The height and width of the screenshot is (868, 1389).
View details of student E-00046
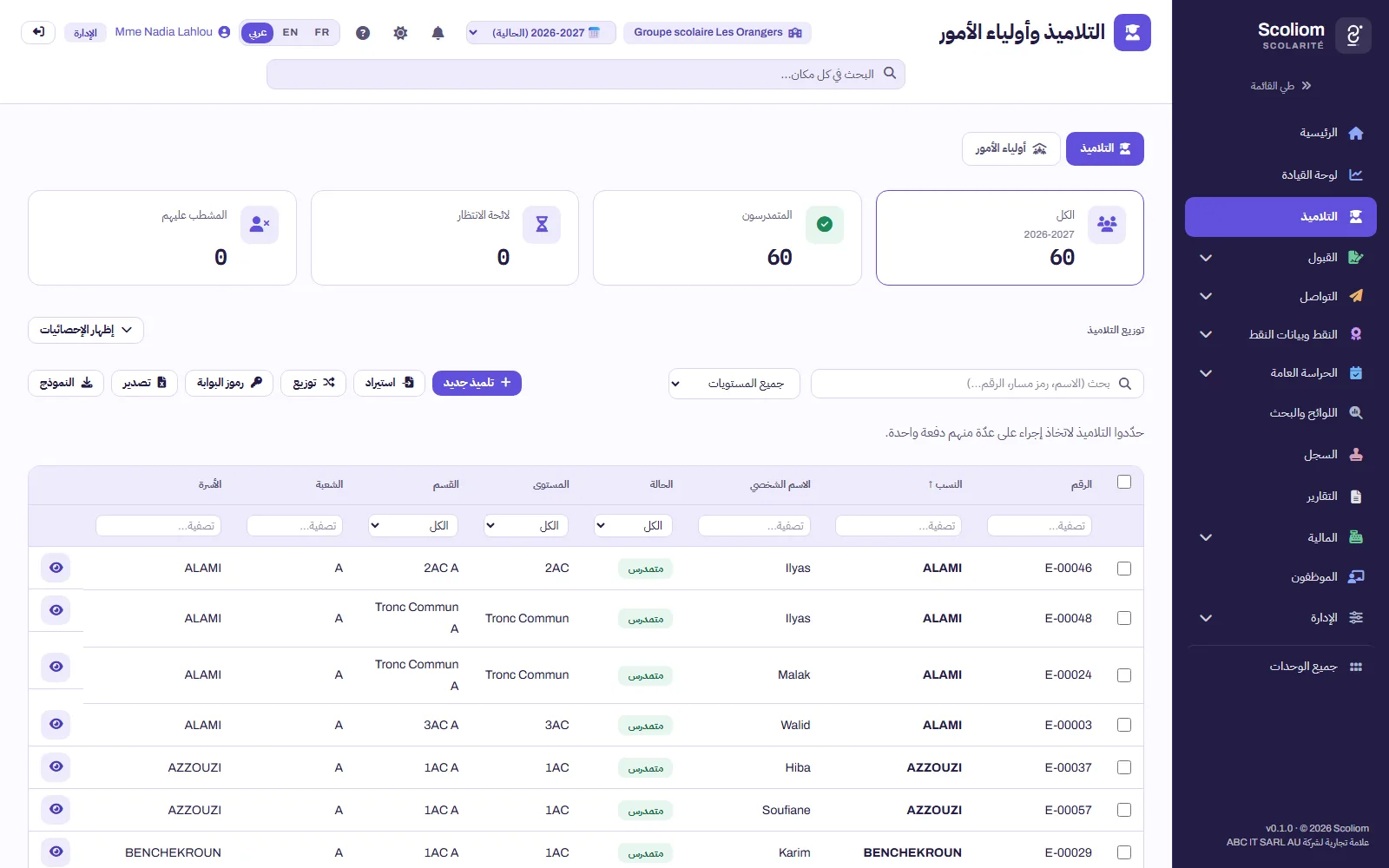point(56,568)
